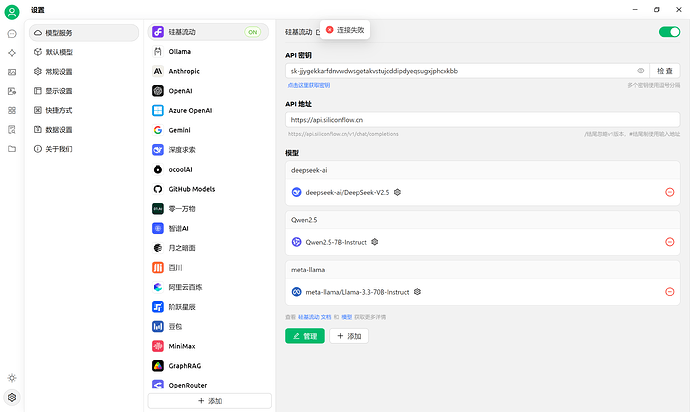Viewport: 690px width, 412px height.
Task: Click 添加 button next to 管理
Action: point(349,336)
